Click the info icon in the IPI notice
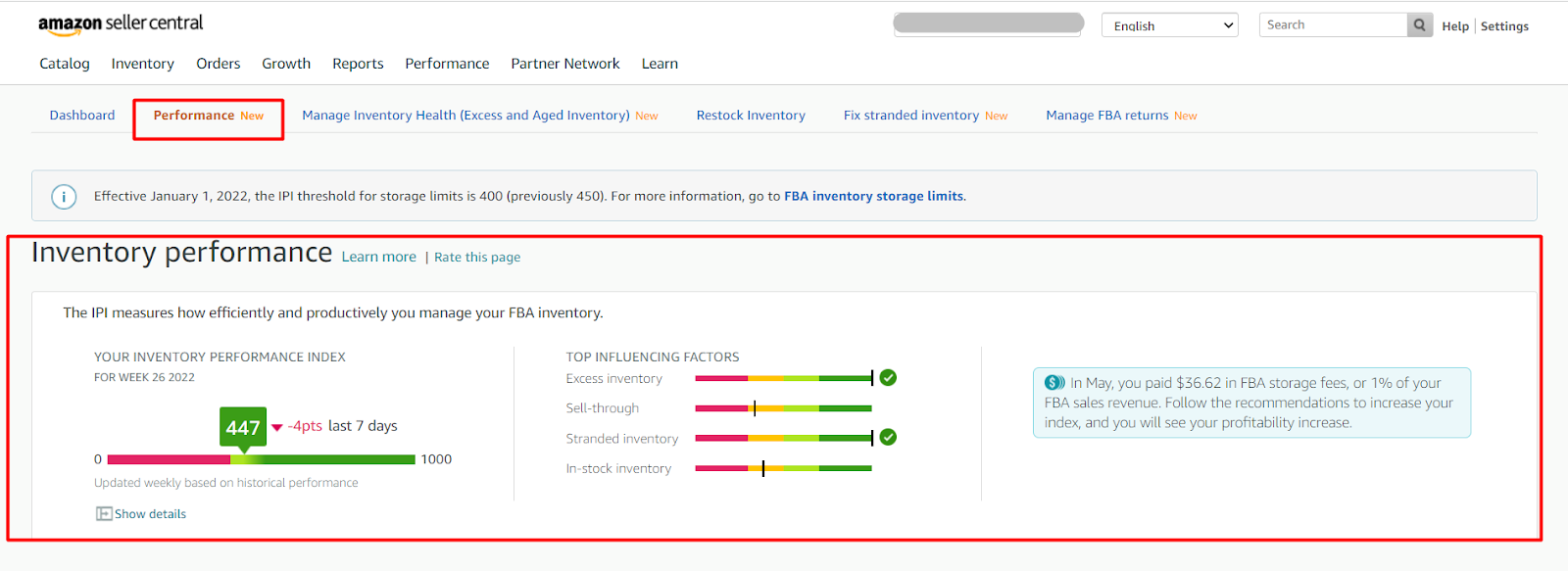This screenshot has width=1568, height=571. (x=64, y=197)
